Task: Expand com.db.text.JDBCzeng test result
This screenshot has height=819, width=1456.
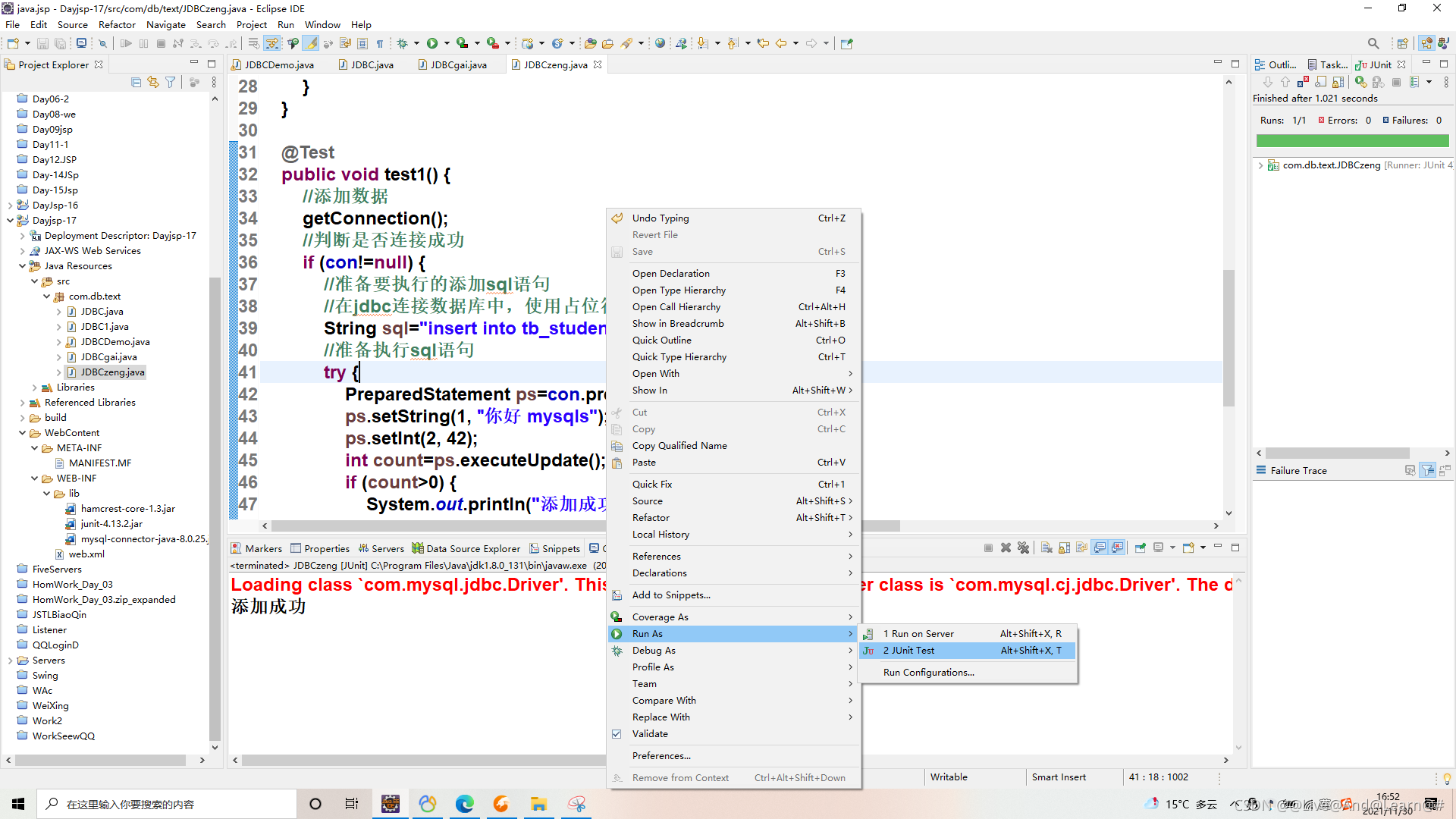Action: tap(1260, 165)
